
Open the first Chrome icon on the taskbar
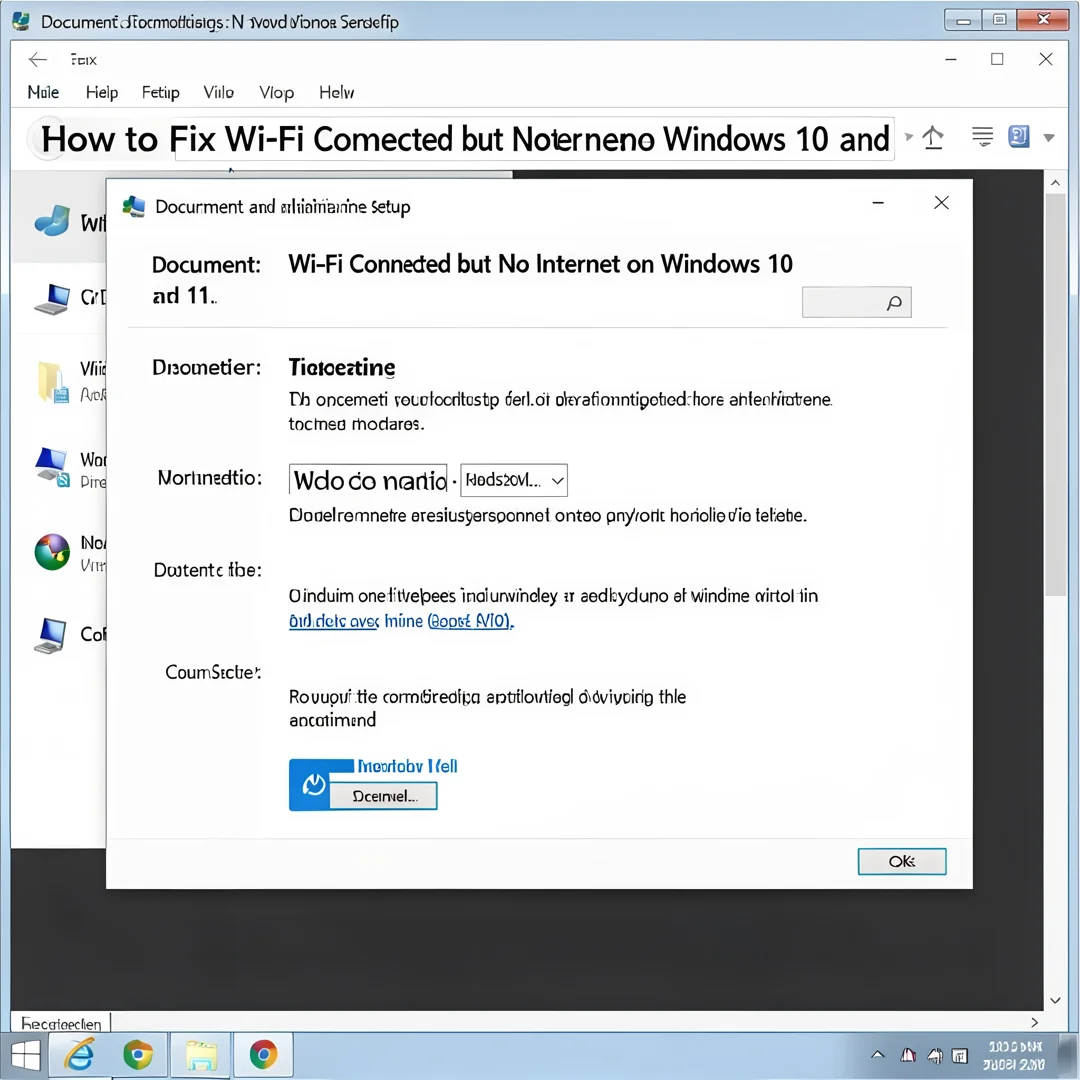point(138,1055)
